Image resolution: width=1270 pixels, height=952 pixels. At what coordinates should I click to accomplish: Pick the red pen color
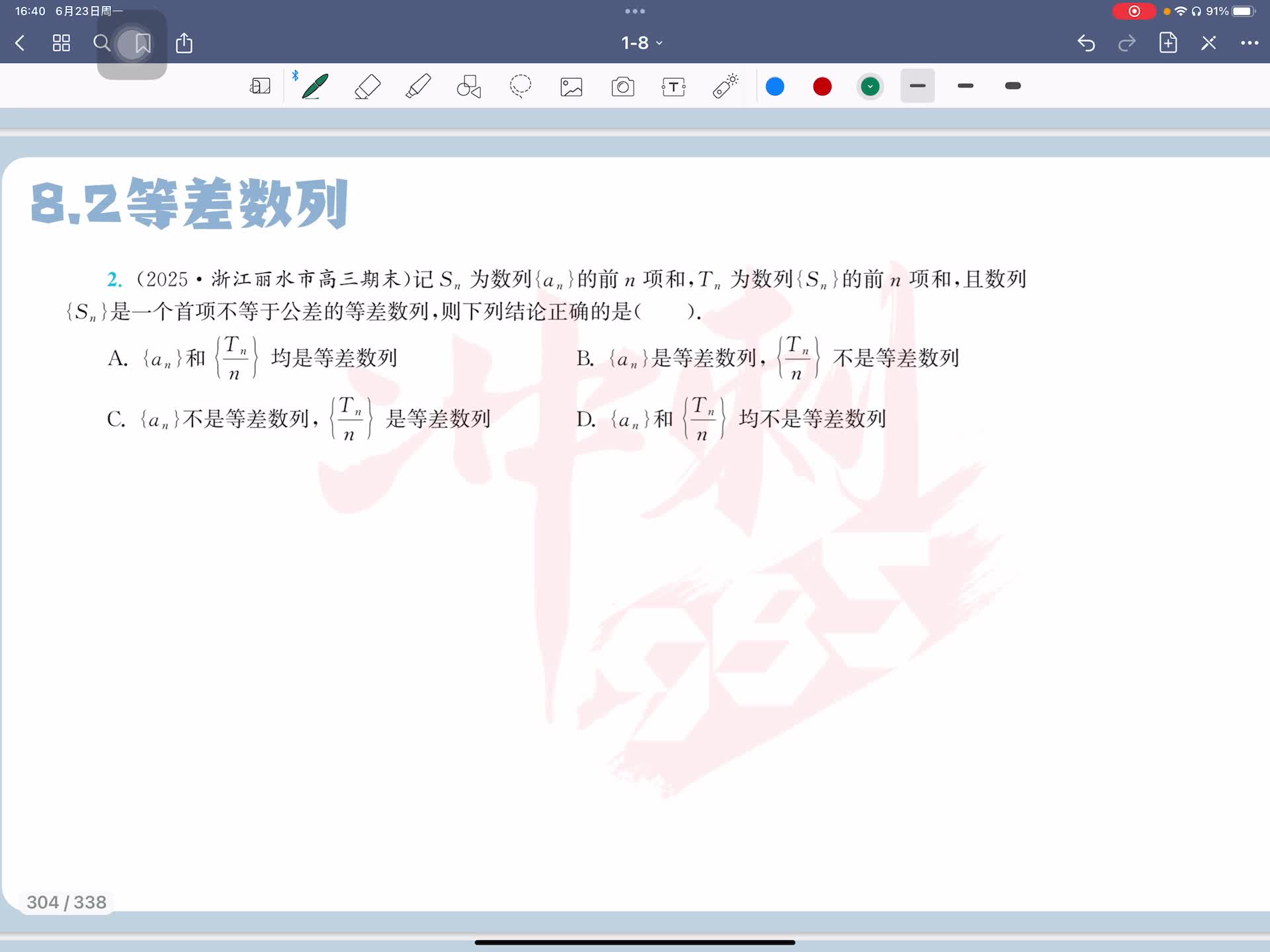point(822,87)
